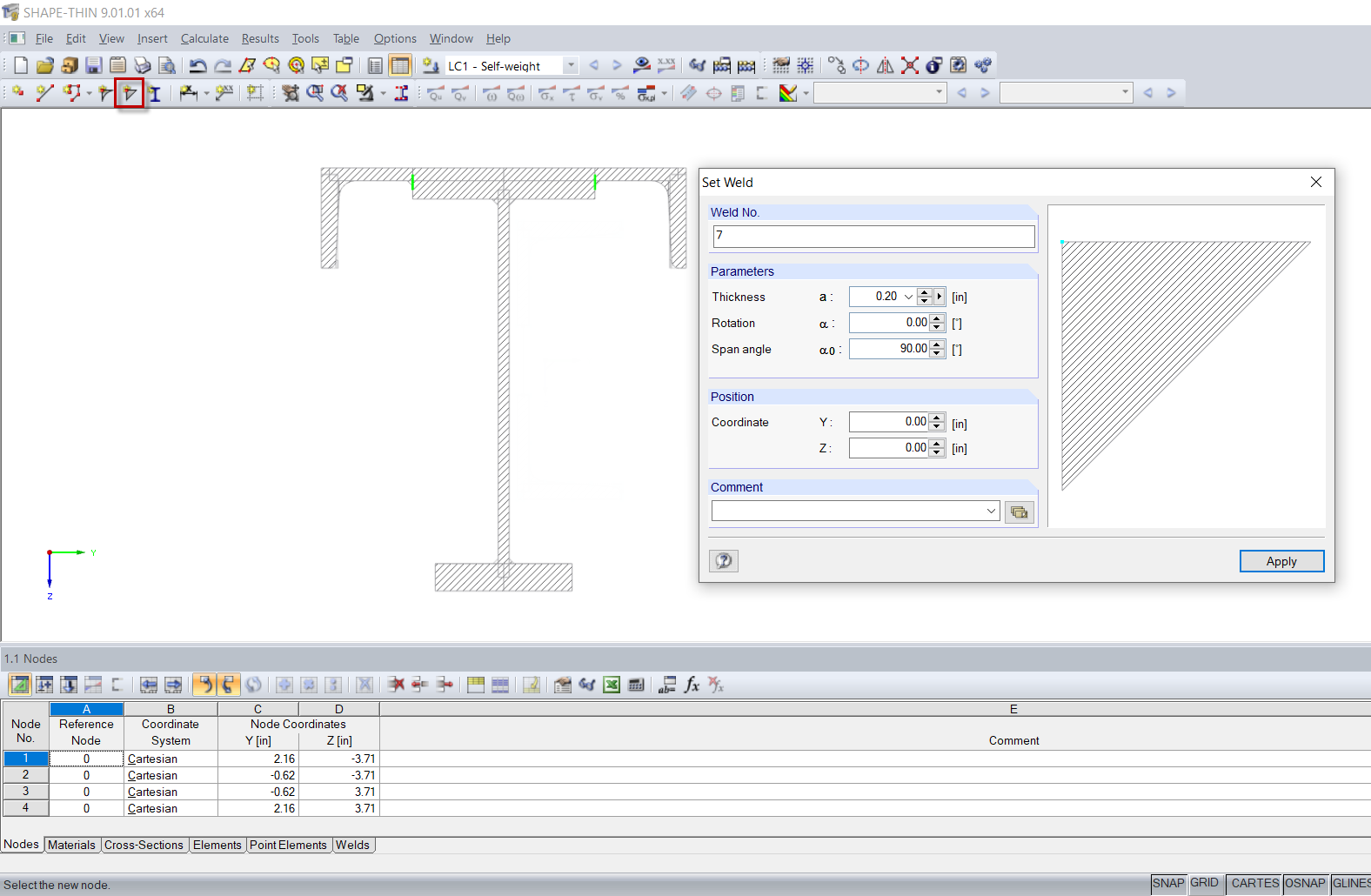The image size is (1371, 896).
Task: Click the red X delete-nodes icon
Action: [x=910, y=65]
